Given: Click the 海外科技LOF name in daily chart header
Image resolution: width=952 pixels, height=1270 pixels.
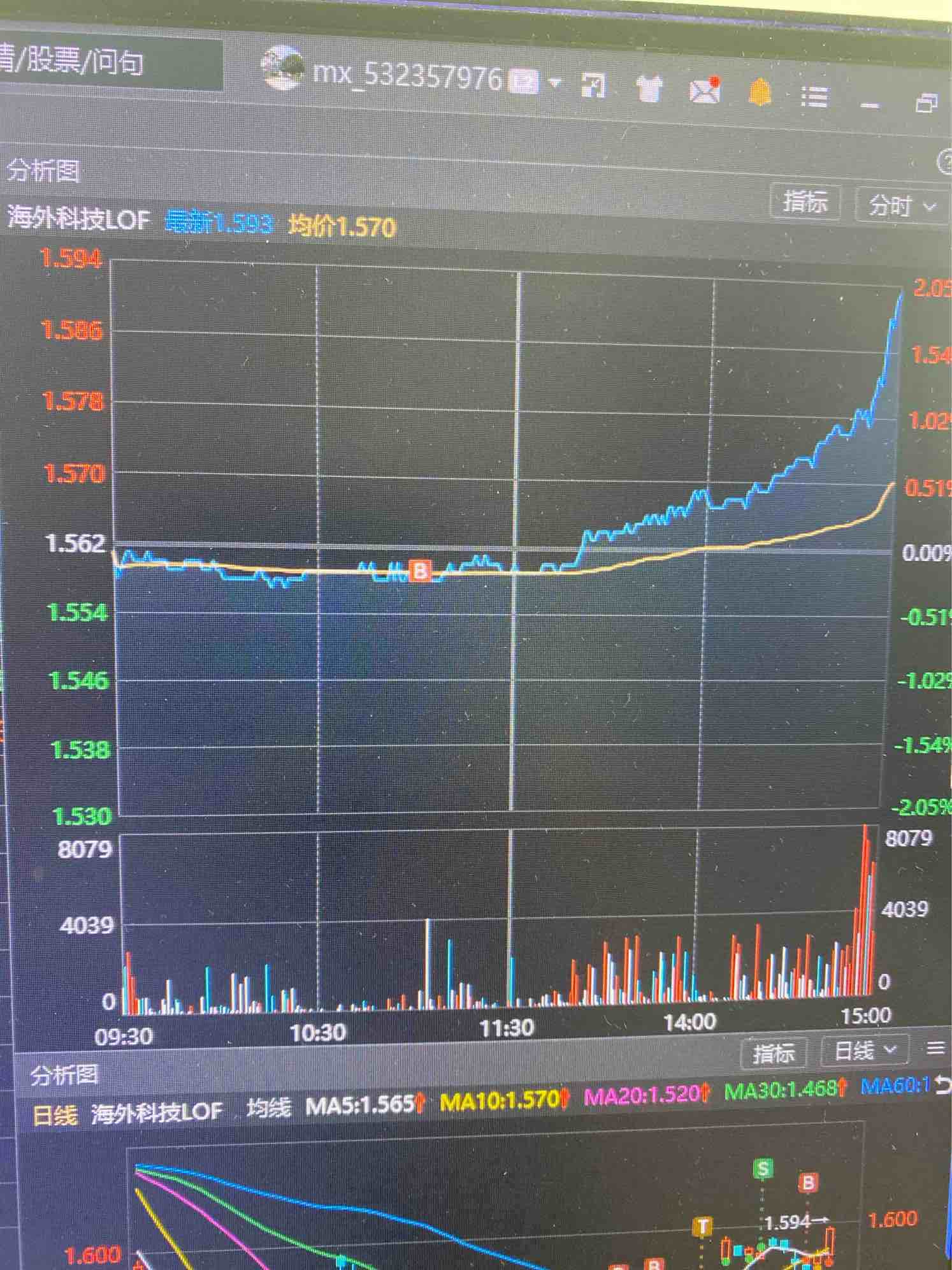Looking at the screenshot, I should pos(157,1113).
